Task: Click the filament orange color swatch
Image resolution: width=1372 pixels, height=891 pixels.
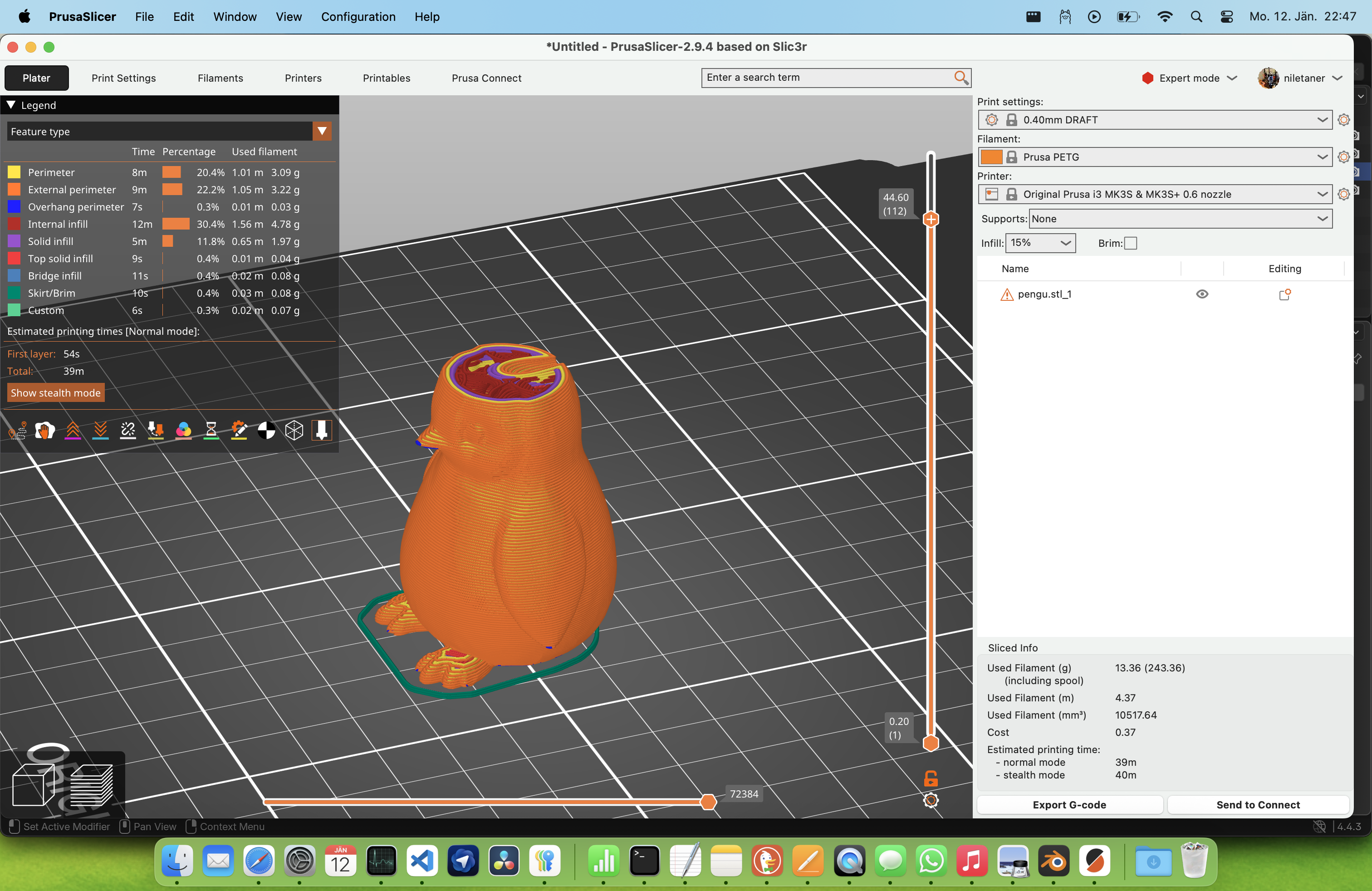Action: click(x=991, y=157)
